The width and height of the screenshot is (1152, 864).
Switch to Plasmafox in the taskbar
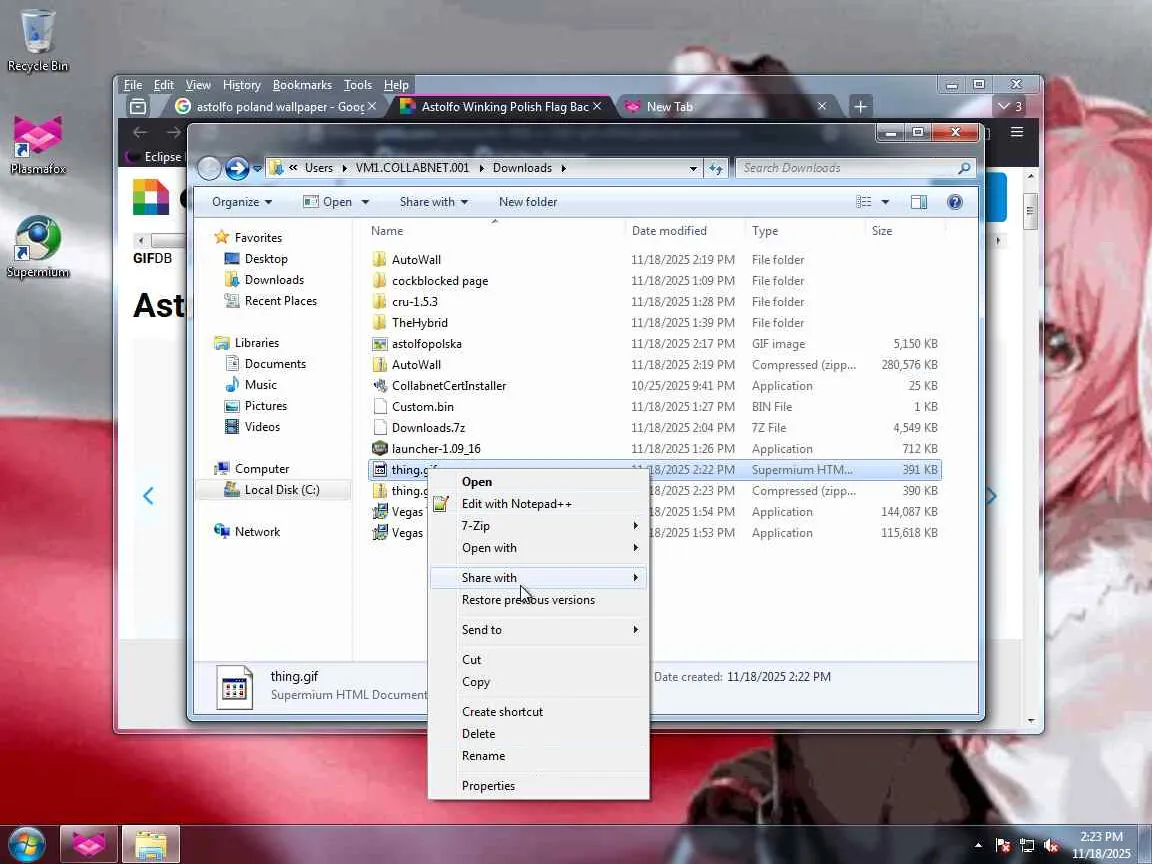pyautogui.click(x=88, y=844)
